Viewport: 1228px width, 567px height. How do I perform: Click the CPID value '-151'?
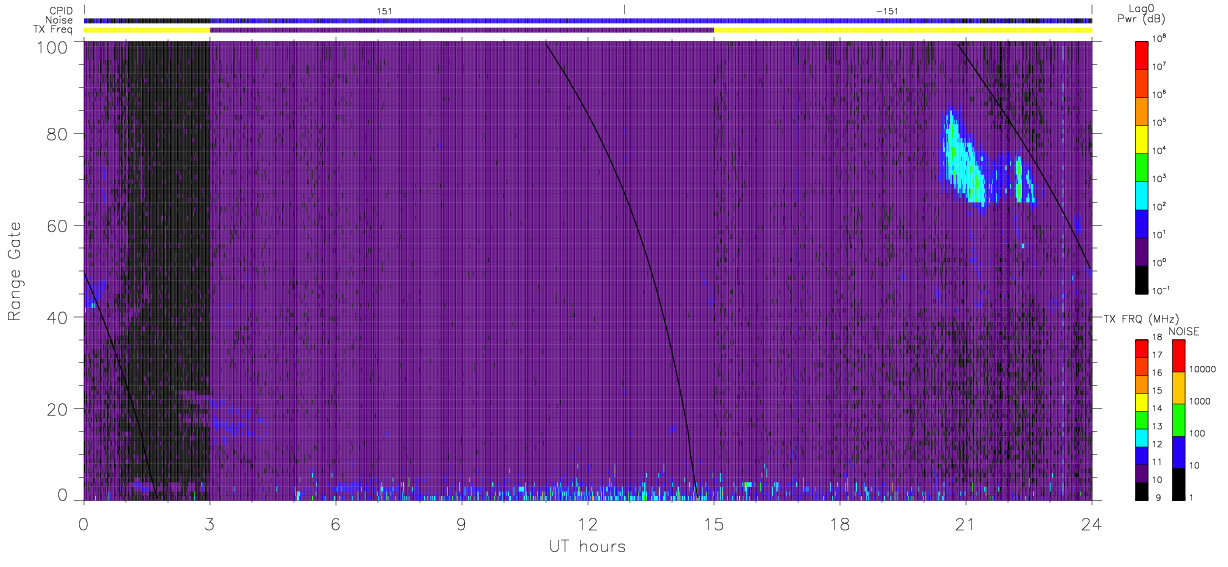pos(886,10)
